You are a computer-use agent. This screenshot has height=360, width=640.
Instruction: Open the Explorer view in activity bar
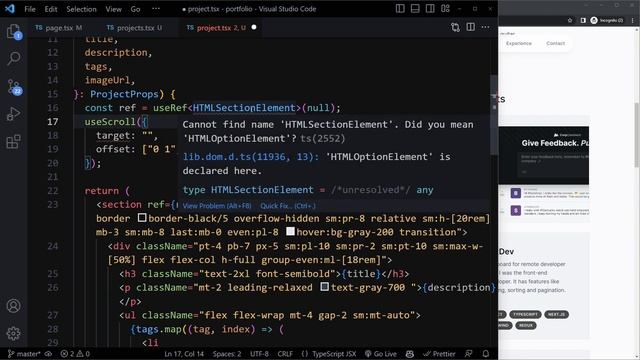click(13, 31)
